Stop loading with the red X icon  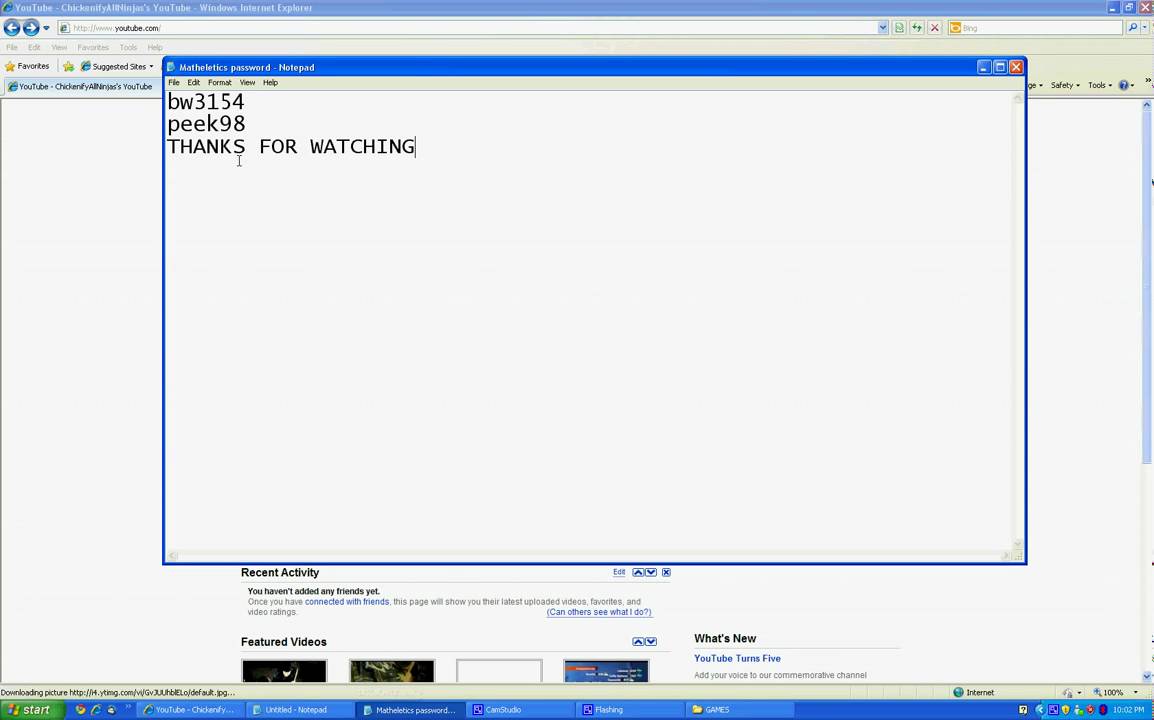935,28
